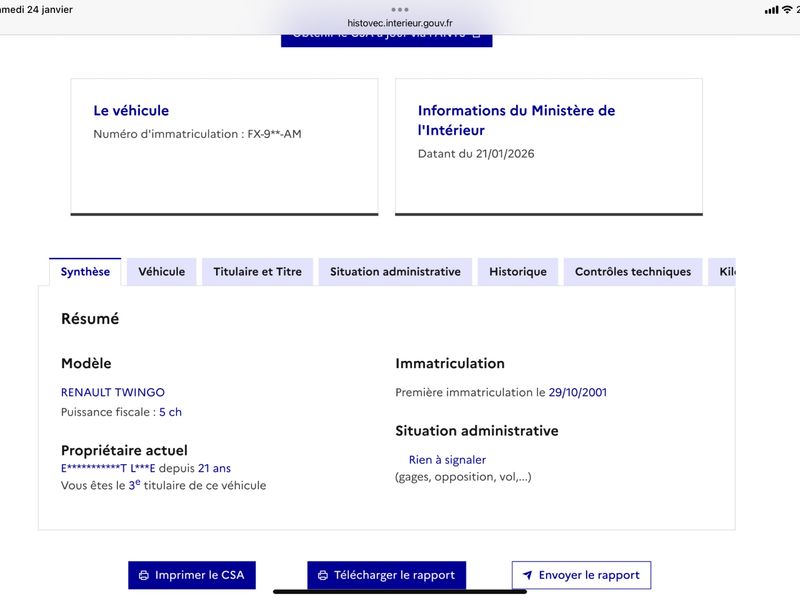Click printer icon on Imprimer le CSA
This screenshot has height=600, width=800.
coord(144,576)
